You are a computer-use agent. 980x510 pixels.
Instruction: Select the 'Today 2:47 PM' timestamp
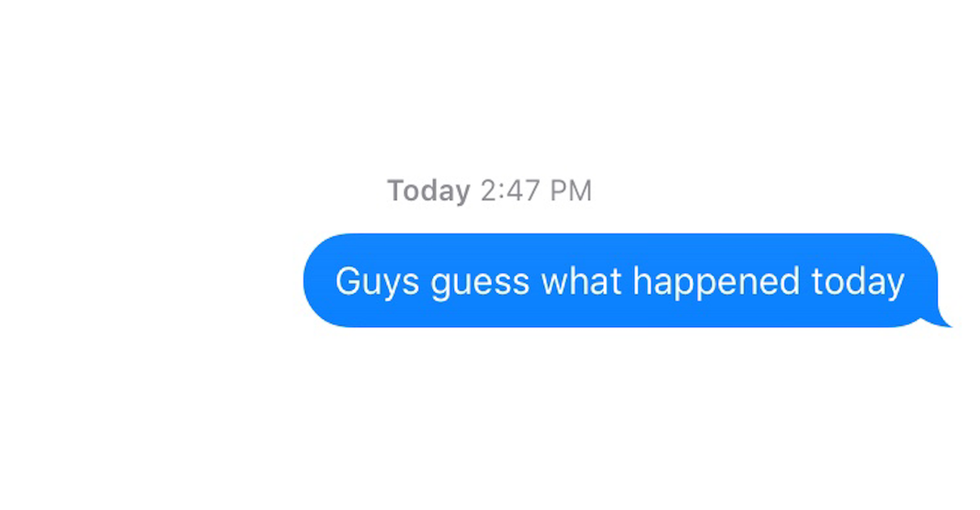pyautogui.click(x=489, y=191)
